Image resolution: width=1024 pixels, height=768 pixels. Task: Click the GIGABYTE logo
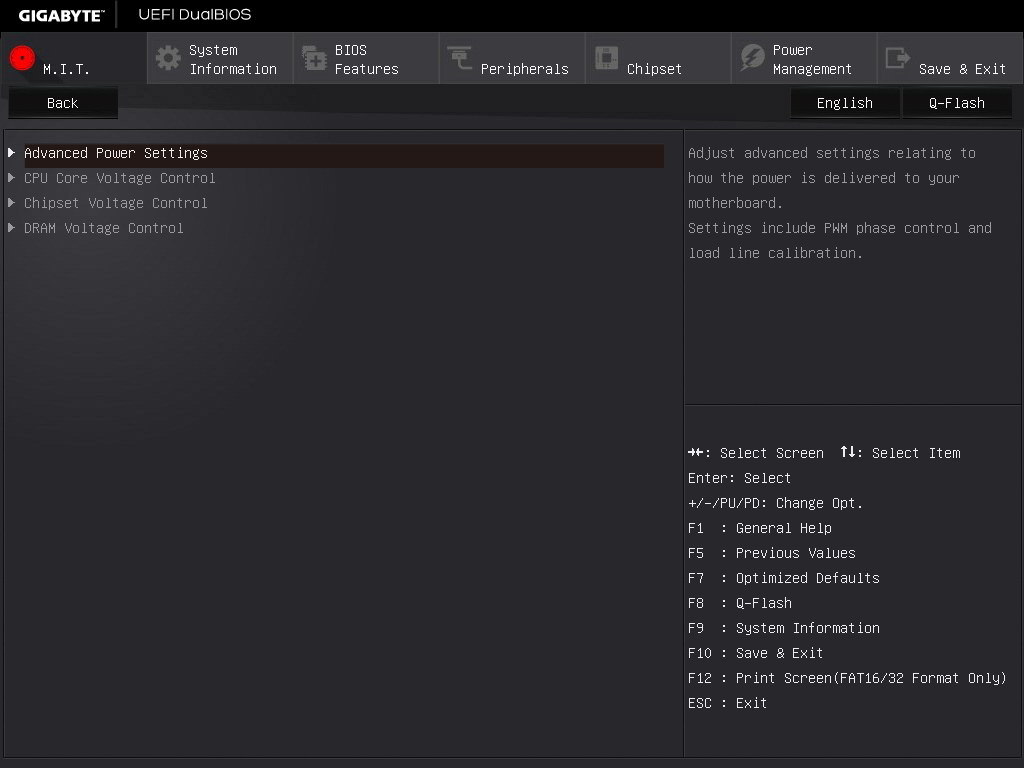61,15
